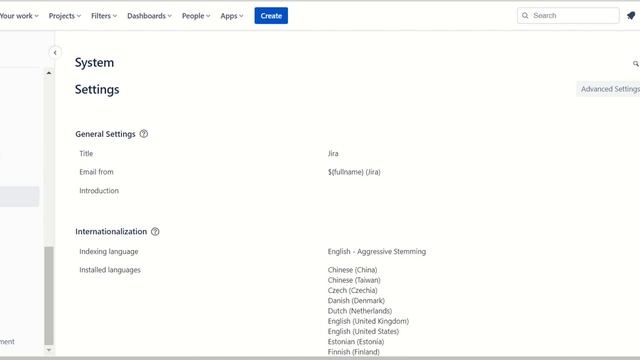Click the 'System' page heading
640x360 pixels.
pos(94,62)
